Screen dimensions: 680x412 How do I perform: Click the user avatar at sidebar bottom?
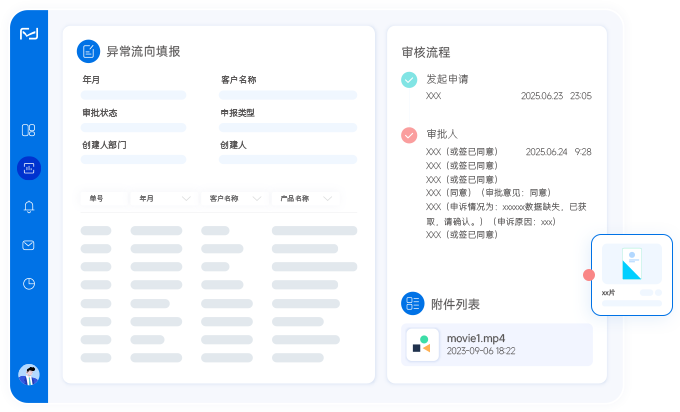click(29, 375)
